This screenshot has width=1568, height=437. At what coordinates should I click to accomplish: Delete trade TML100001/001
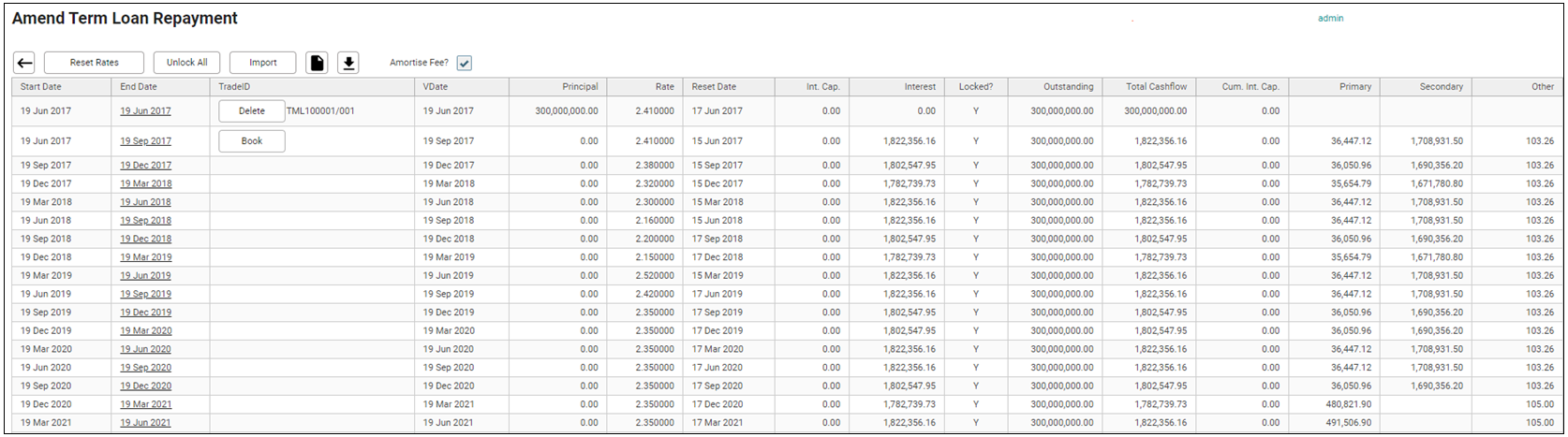251,111
